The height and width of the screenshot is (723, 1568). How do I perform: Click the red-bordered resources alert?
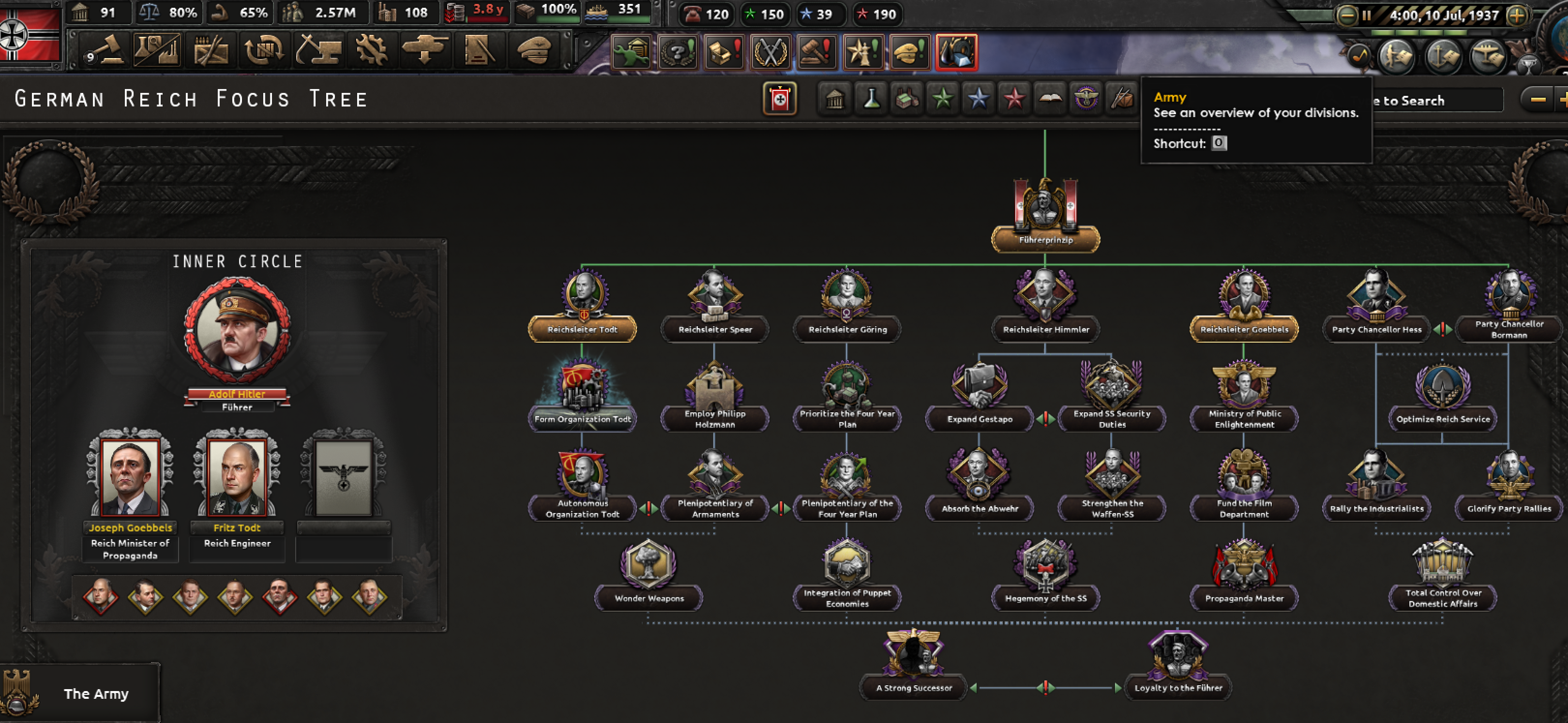point(956,52)
